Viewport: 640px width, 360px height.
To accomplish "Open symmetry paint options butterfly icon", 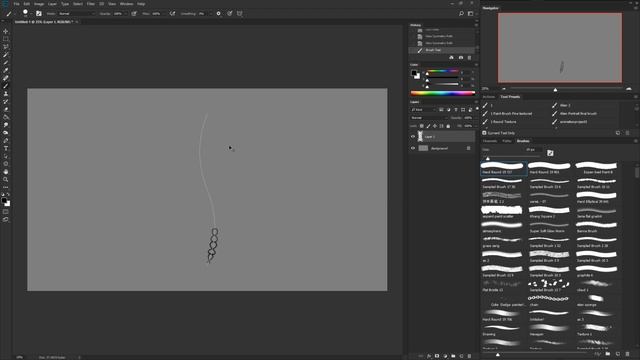I will point(240,13).
